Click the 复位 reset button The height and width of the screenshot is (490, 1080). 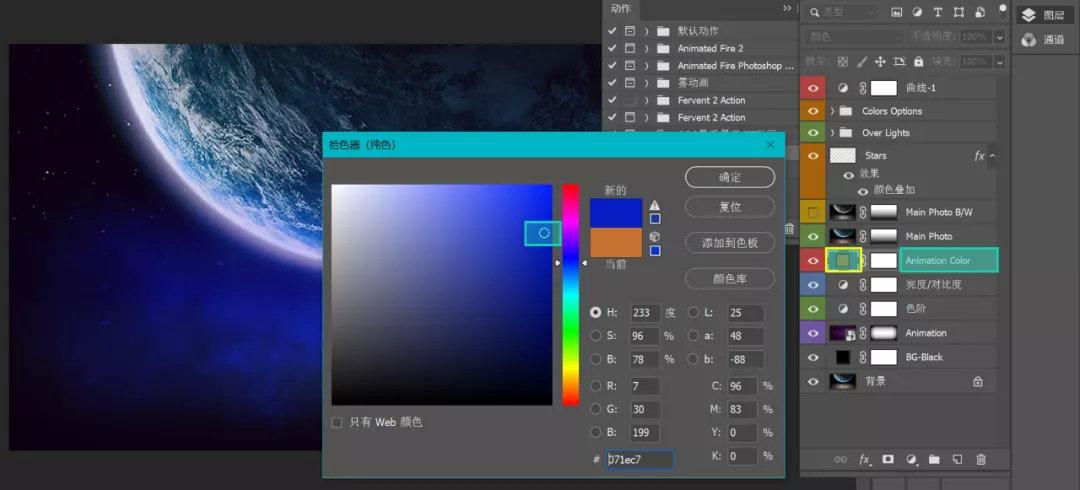click(x=730, y=207)
